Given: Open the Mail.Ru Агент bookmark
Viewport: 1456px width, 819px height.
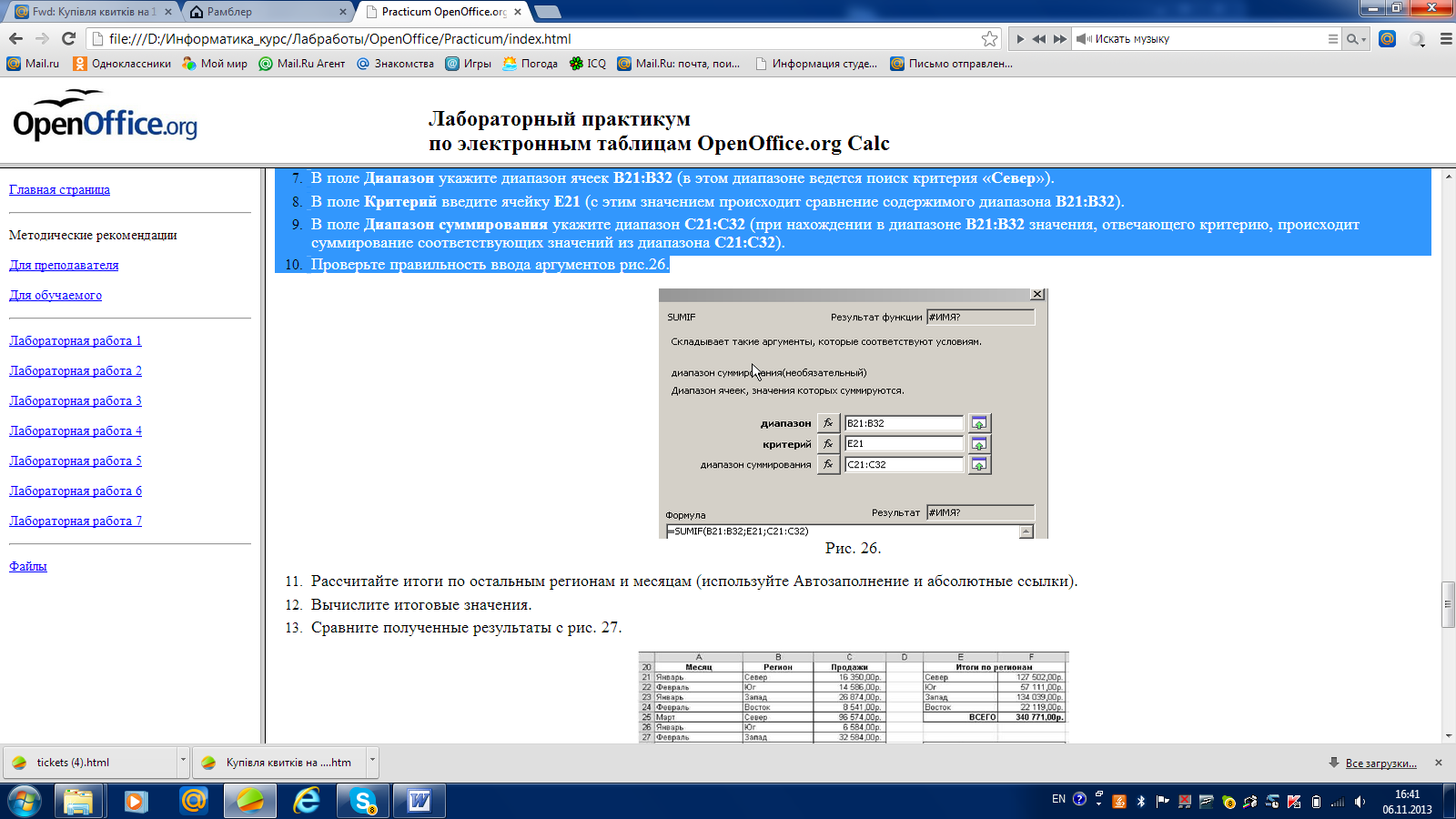Looking at the screenshot, I should (301, 64).
